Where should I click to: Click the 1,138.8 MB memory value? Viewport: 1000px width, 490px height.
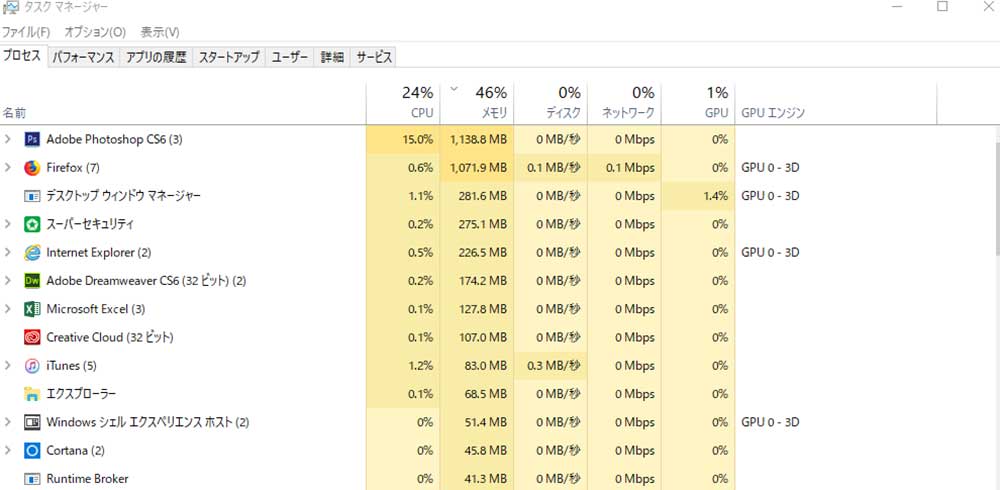[x=478, y=139]
